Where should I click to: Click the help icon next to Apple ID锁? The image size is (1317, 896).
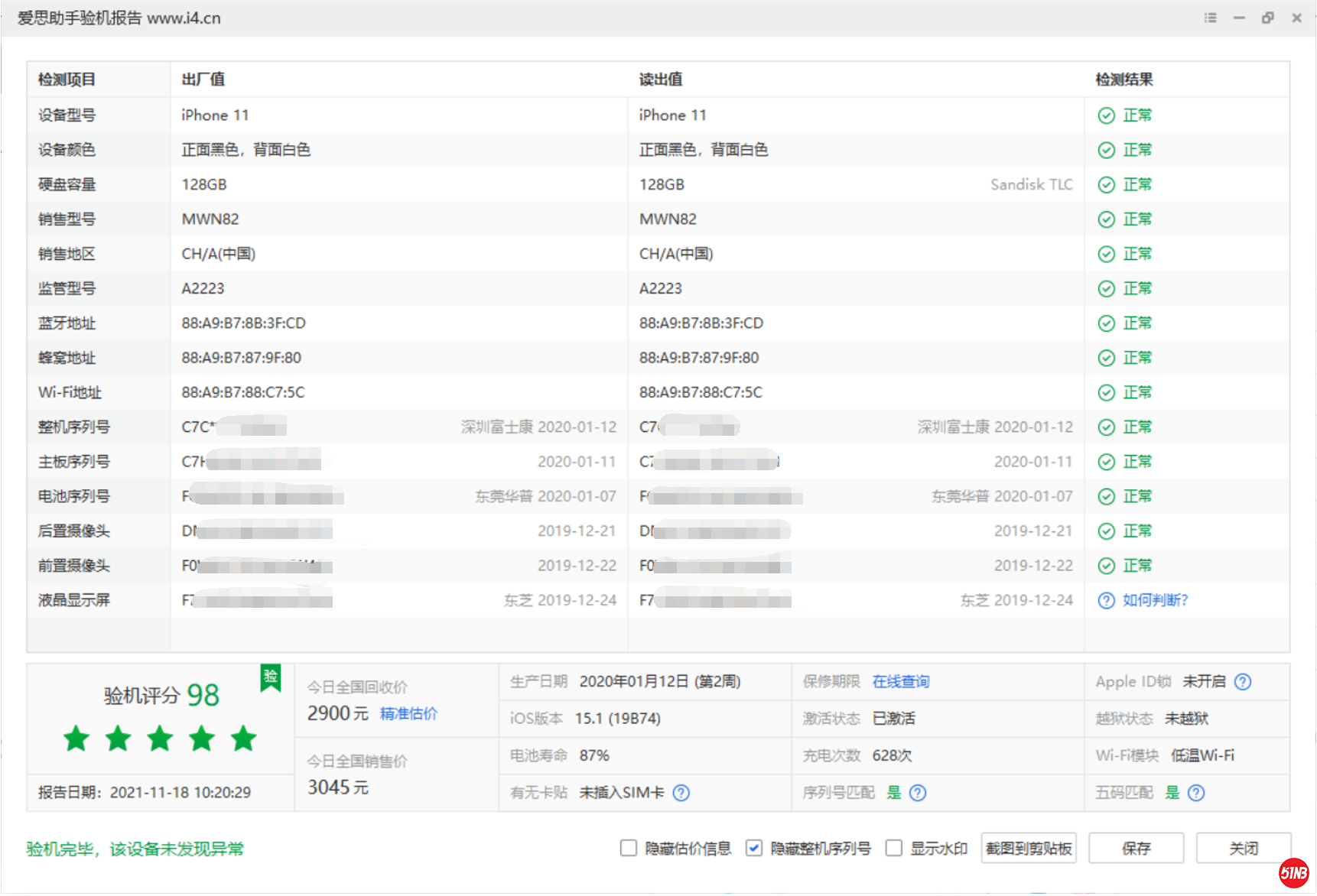click(1243, 682)
